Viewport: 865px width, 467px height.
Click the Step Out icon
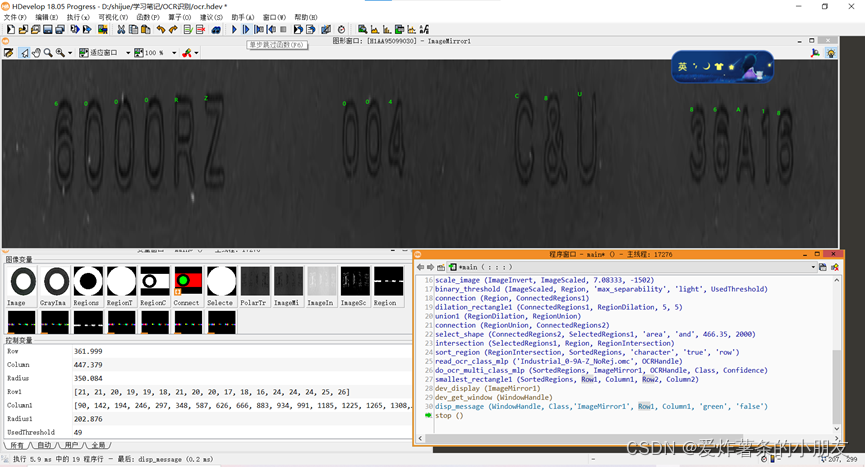coord(271,29)
